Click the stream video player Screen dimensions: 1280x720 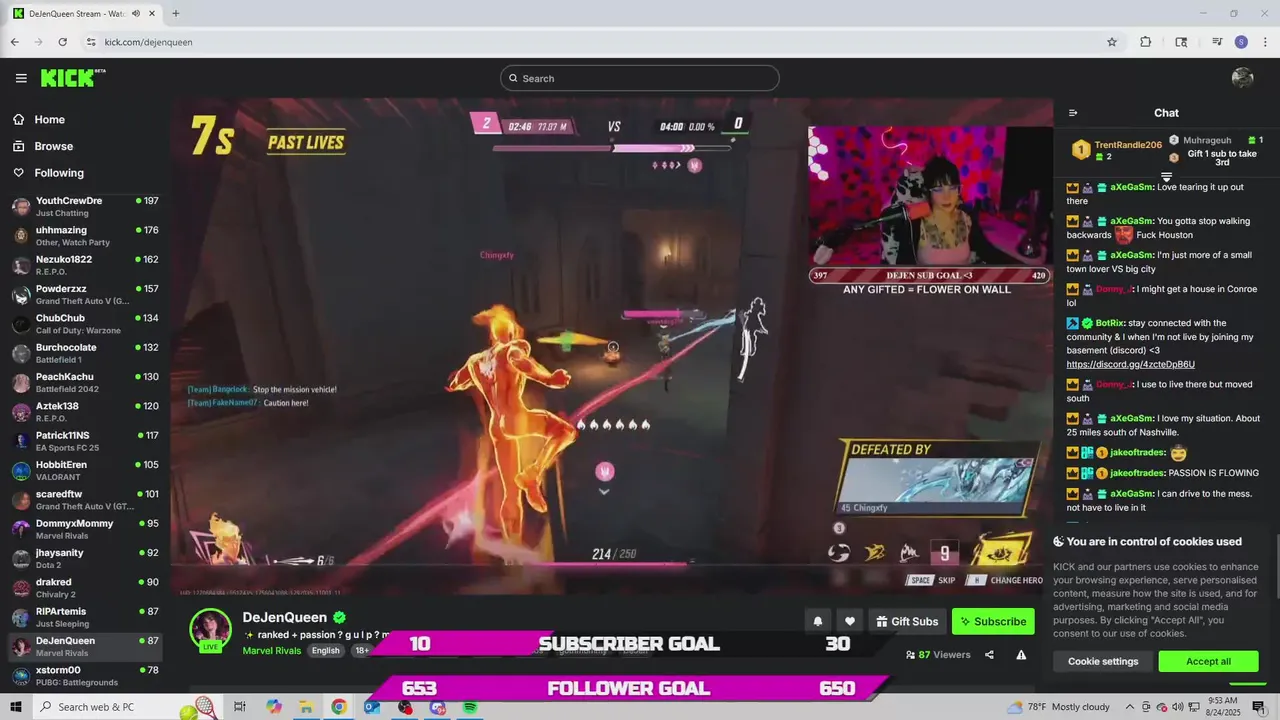pos(611,347)
